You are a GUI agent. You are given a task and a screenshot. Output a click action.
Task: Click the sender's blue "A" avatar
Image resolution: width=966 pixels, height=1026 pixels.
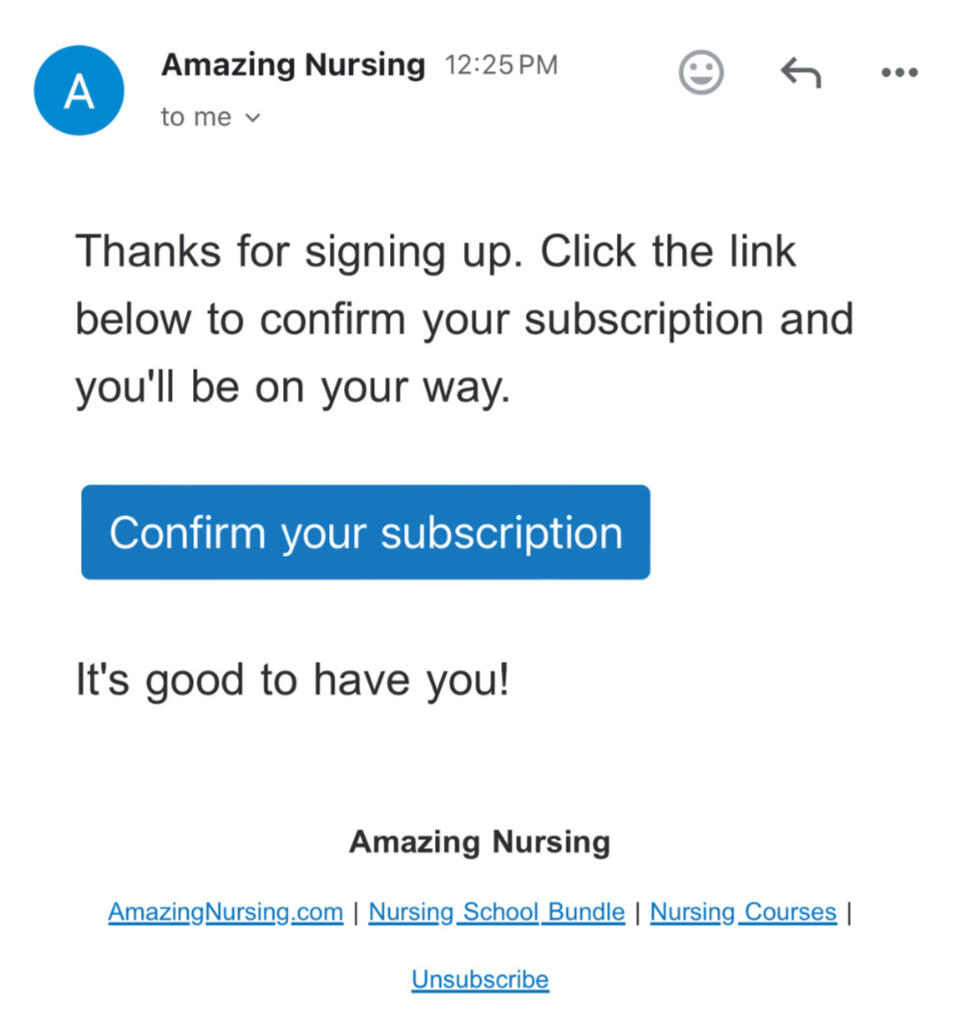[x=79, y=90]
